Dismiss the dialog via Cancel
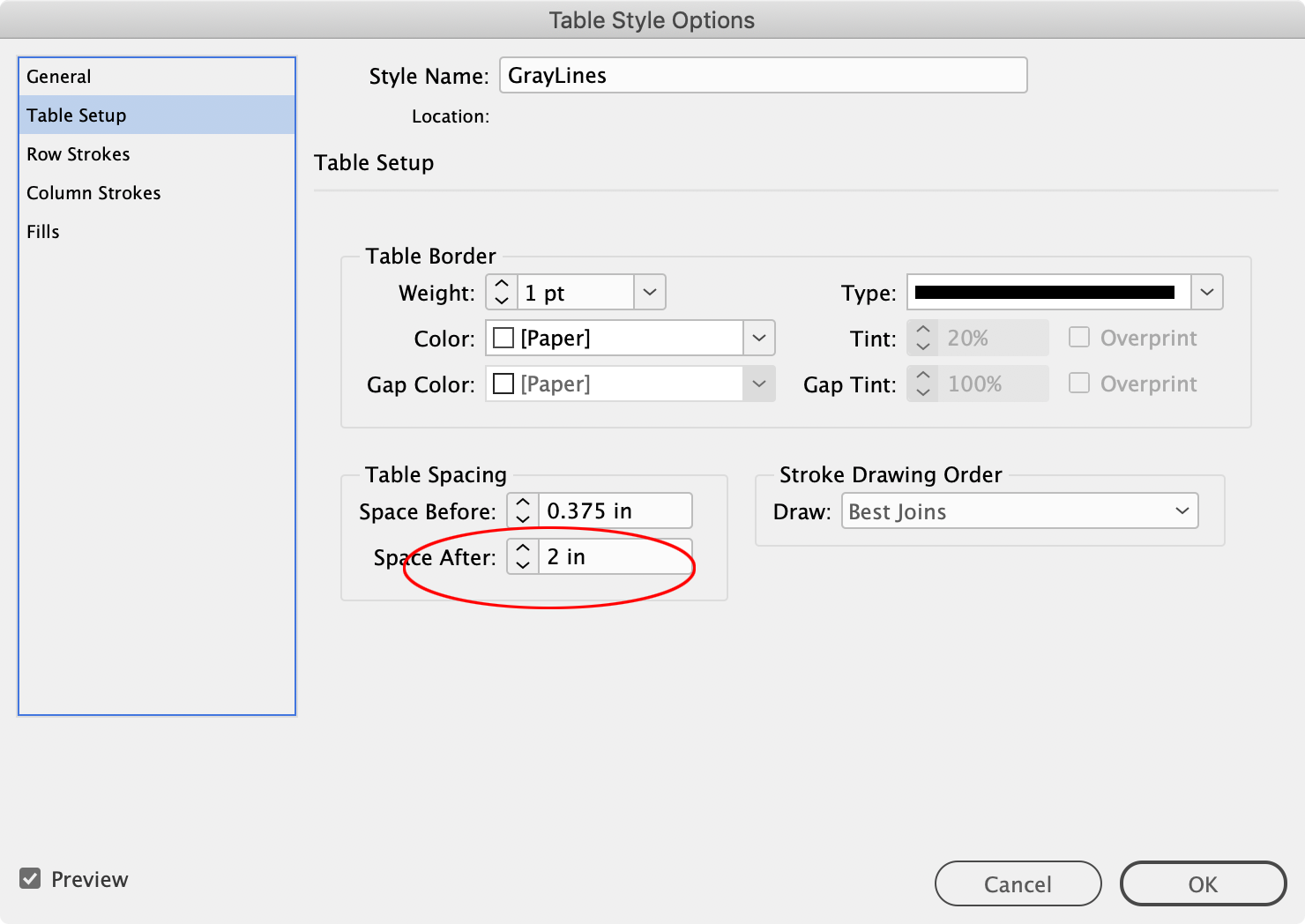The image size is (1305, 924). [x=1018, y=883]
